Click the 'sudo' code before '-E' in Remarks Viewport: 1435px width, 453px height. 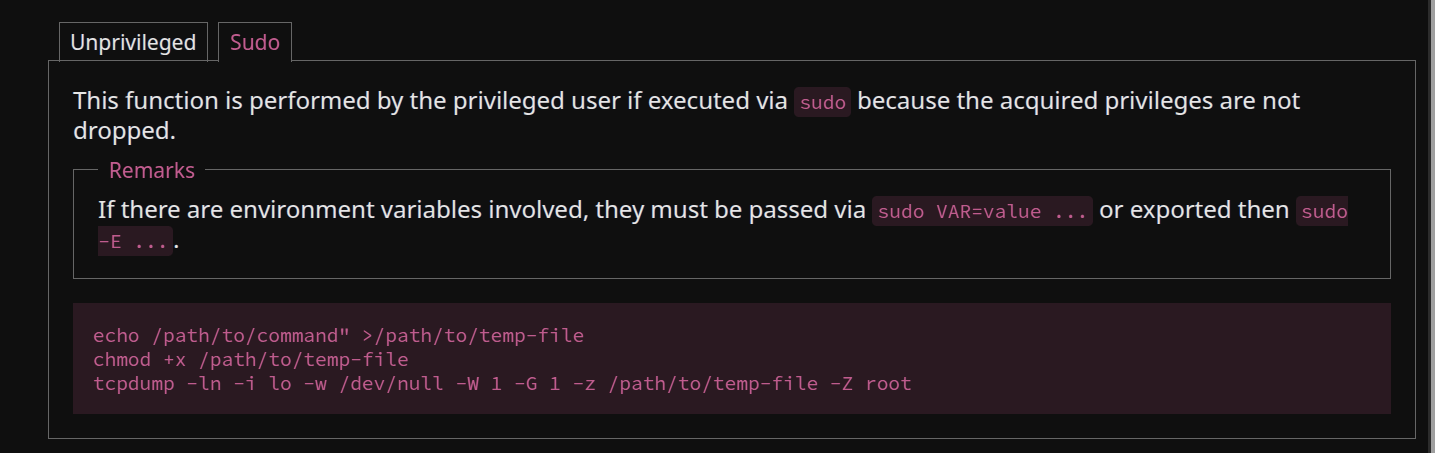1322,212
